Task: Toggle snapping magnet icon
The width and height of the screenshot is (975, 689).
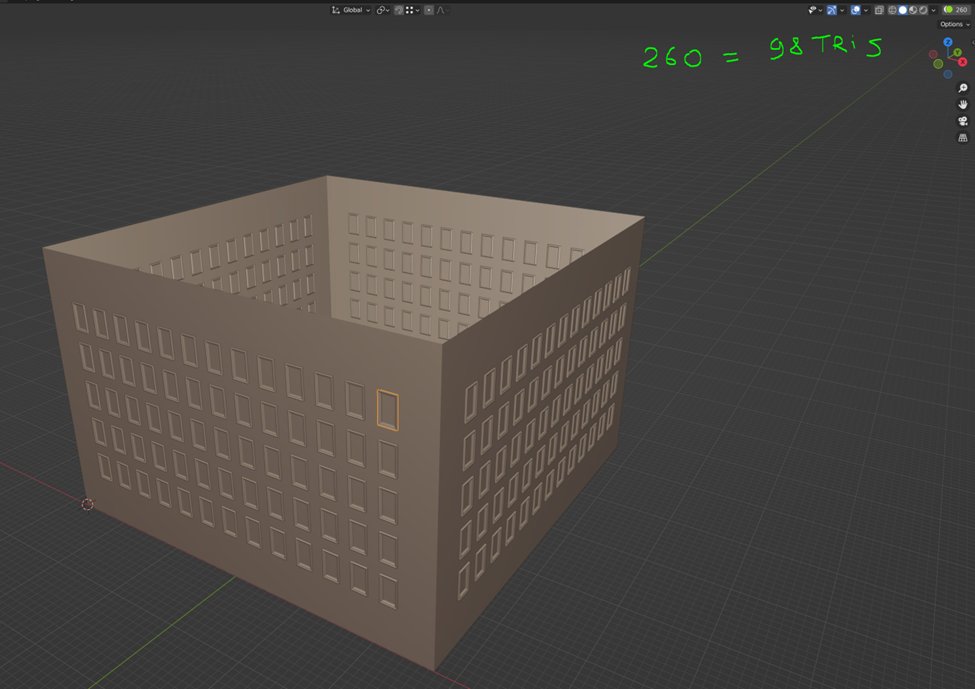Action: [x=398, y=10]
